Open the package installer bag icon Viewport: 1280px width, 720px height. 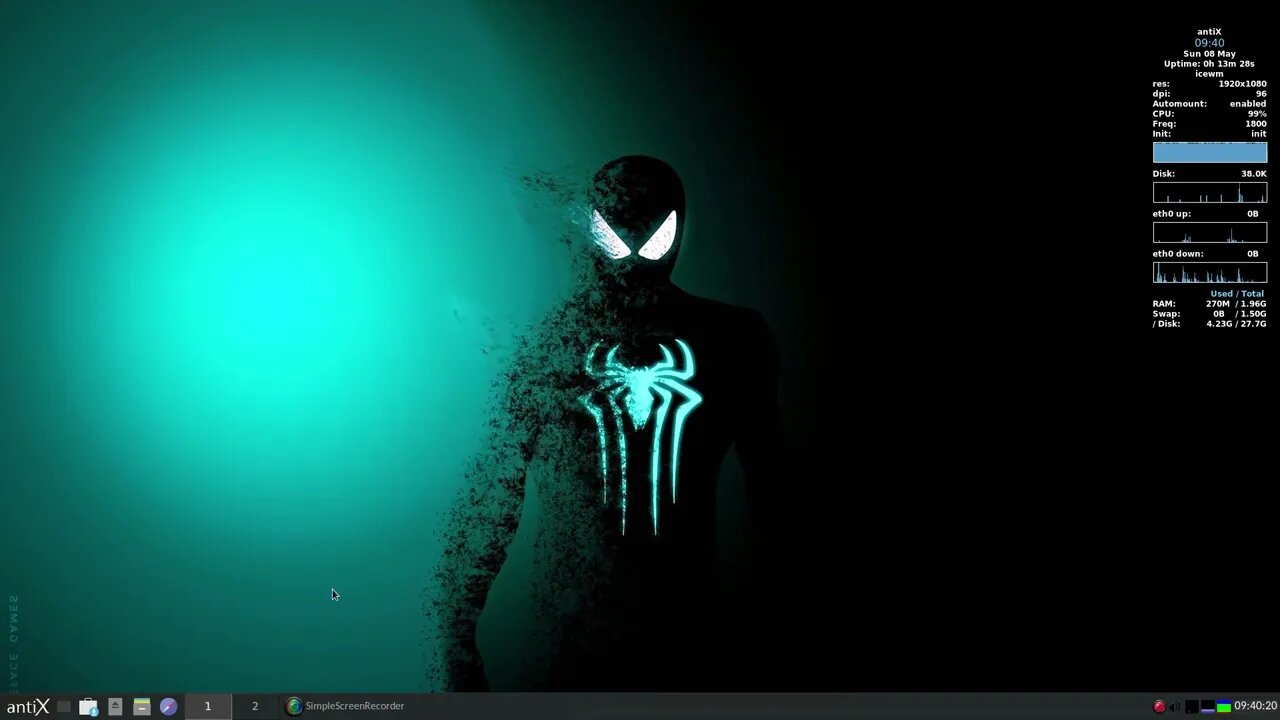(88, 707)
